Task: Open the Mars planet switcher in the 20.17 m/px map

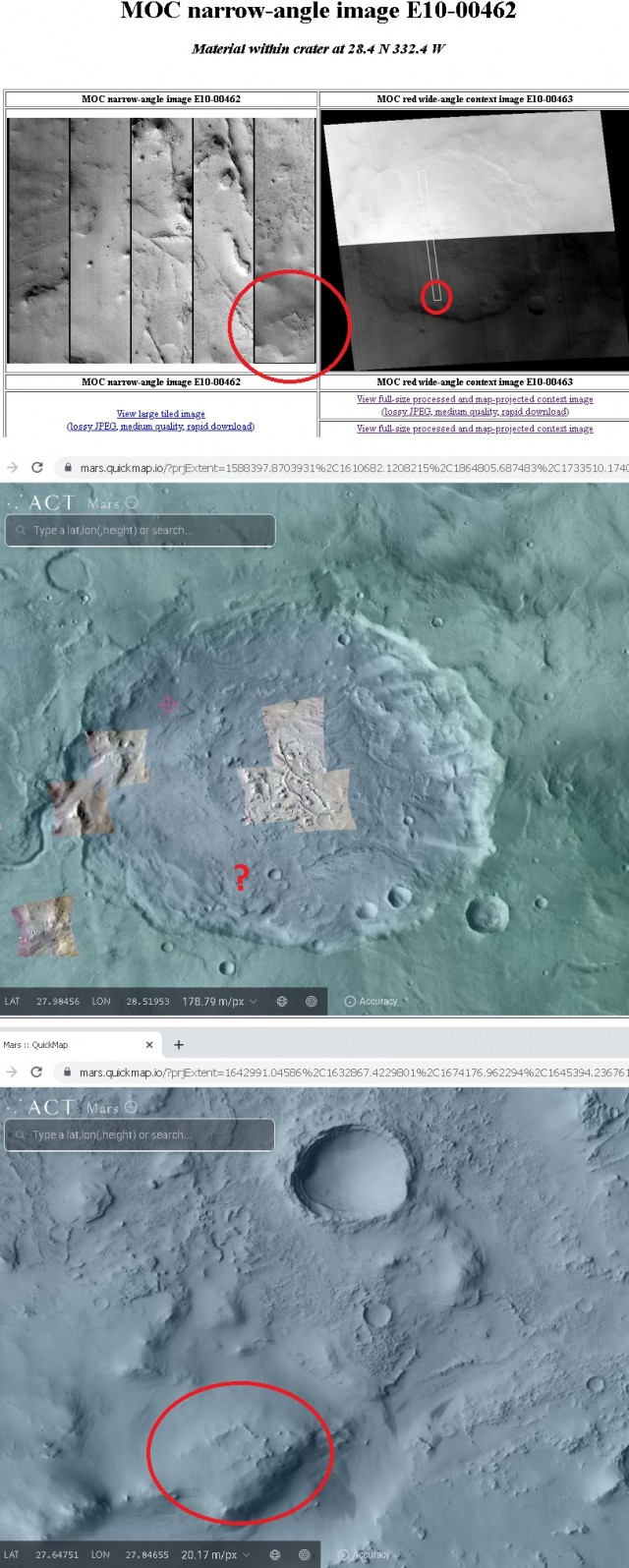Action: coord(112,1108)
